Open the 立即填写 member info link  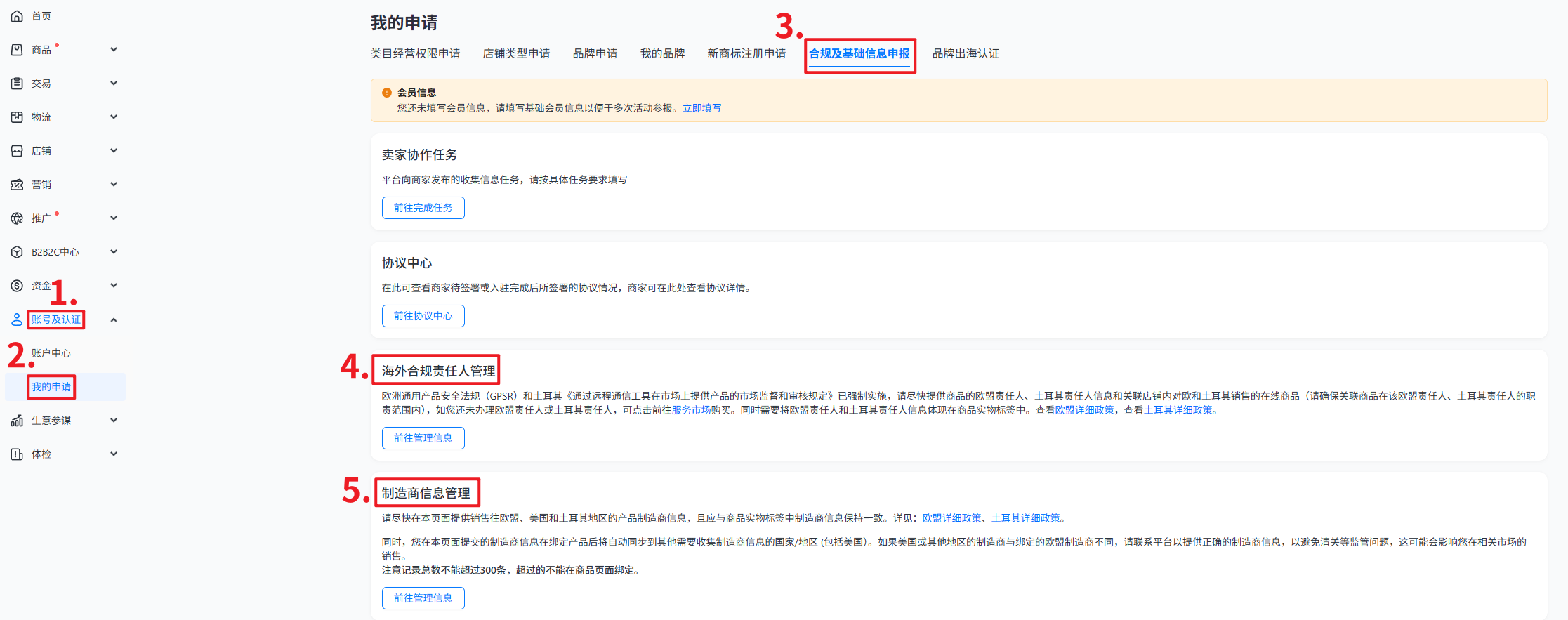click(701, 108)
